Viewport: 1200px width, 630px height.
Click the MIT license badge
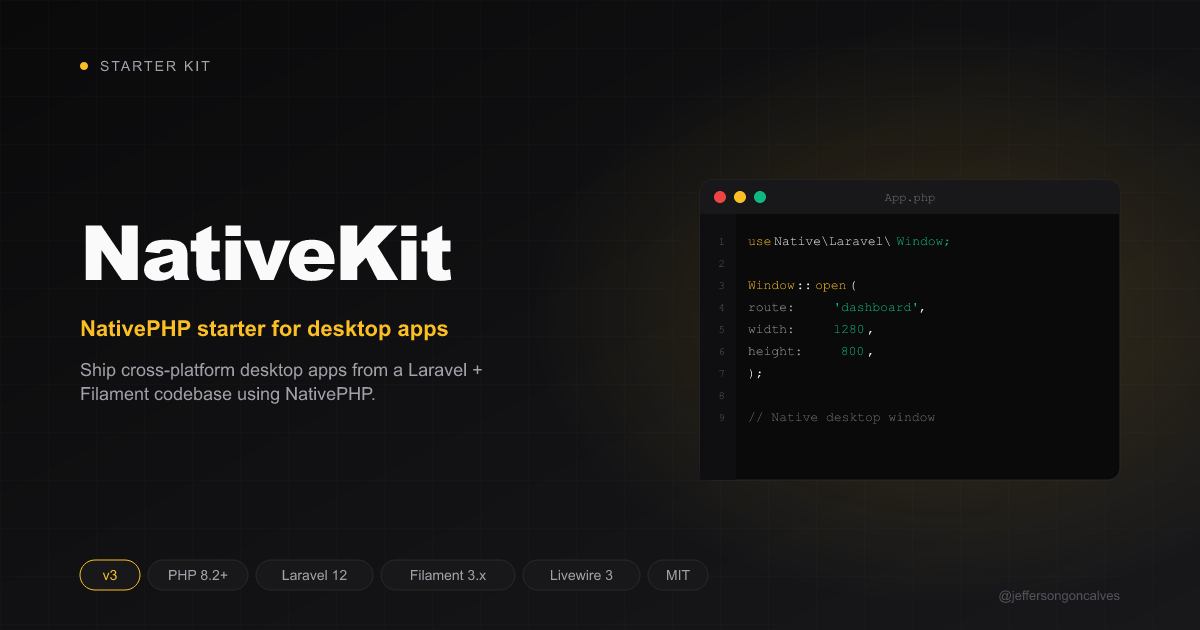678,575
